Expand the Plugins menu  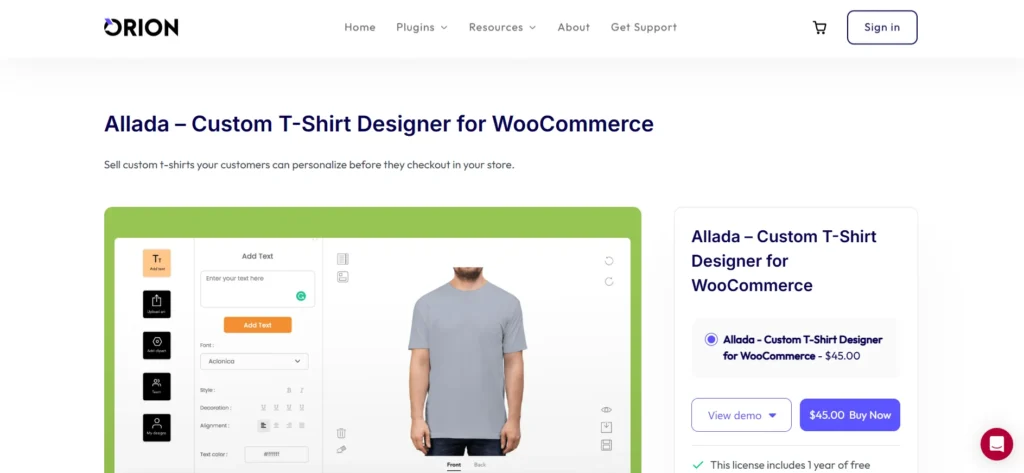422,27
